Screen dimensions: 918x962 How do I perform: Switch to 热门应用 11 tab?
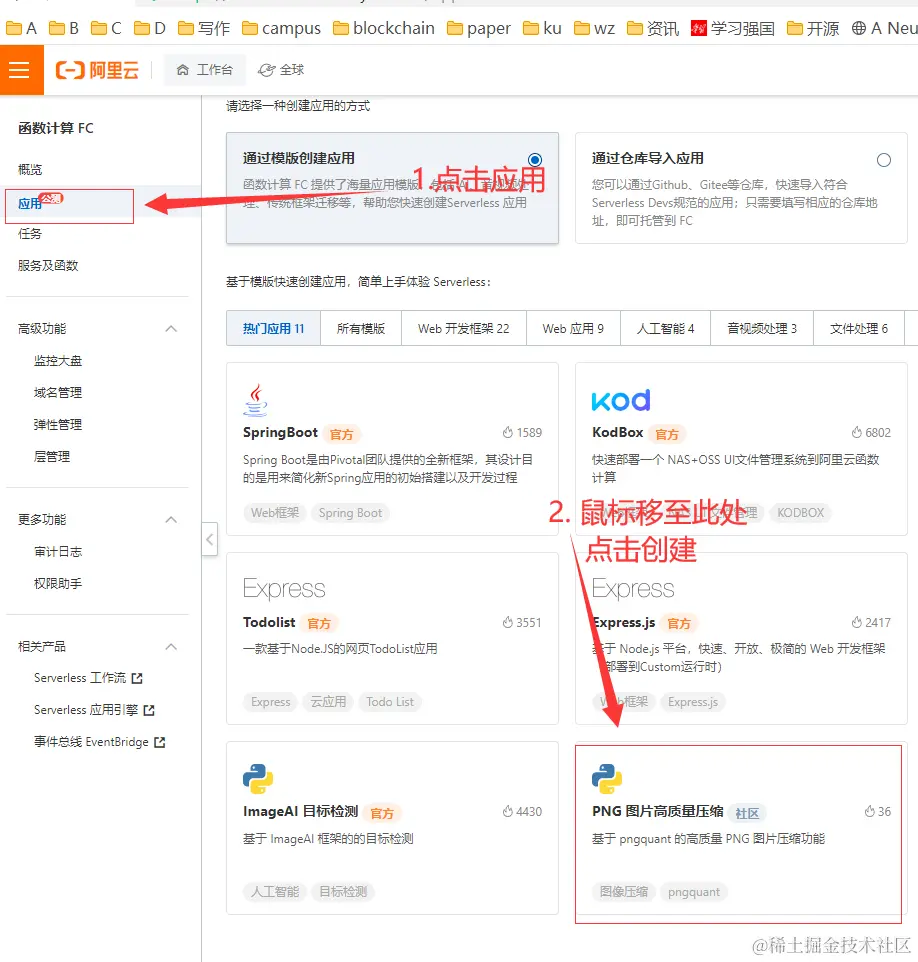click(x=274, y=329)
